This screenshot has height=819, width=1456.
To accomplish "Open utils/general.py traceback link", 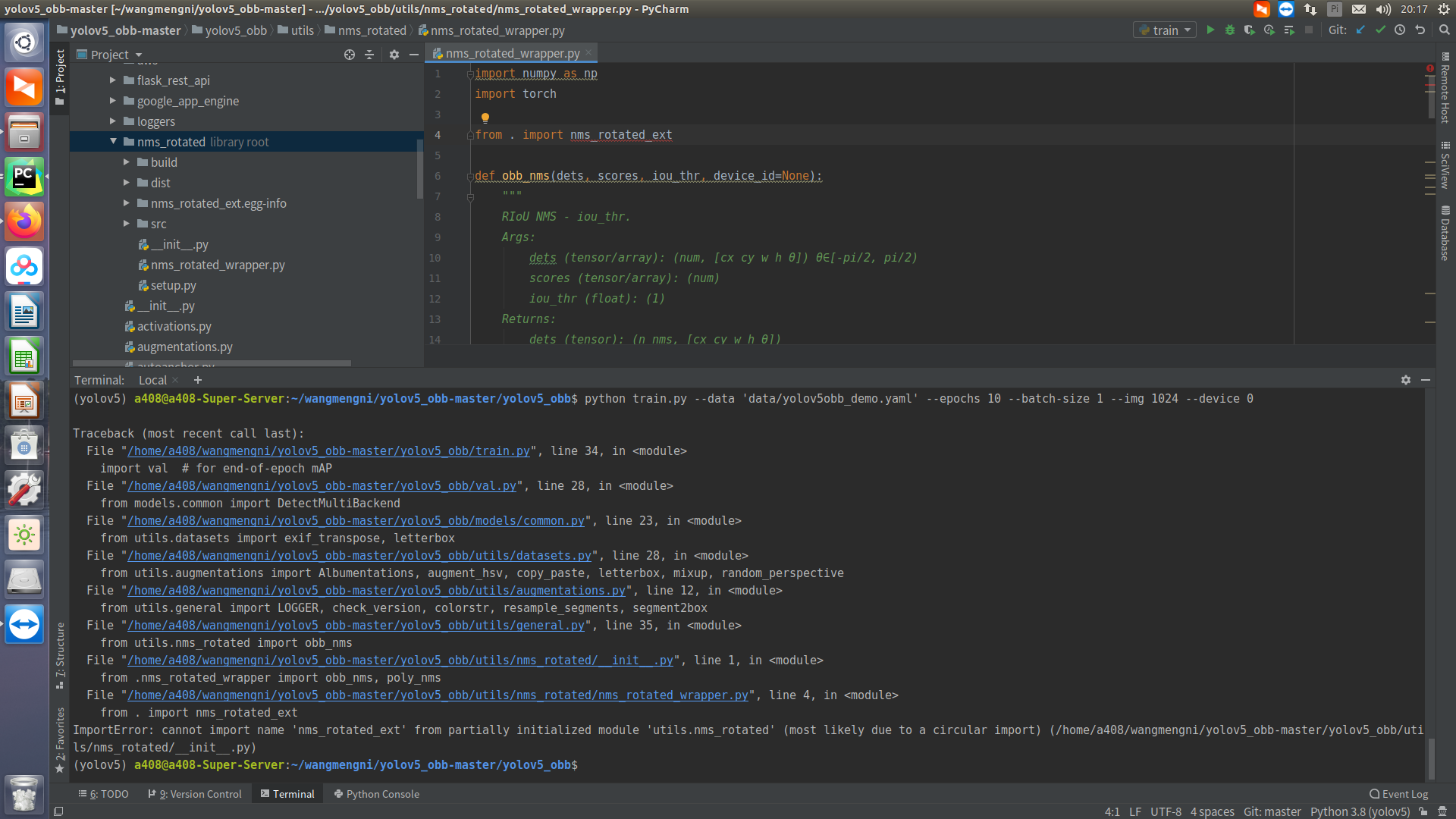I will pos(356,626).
